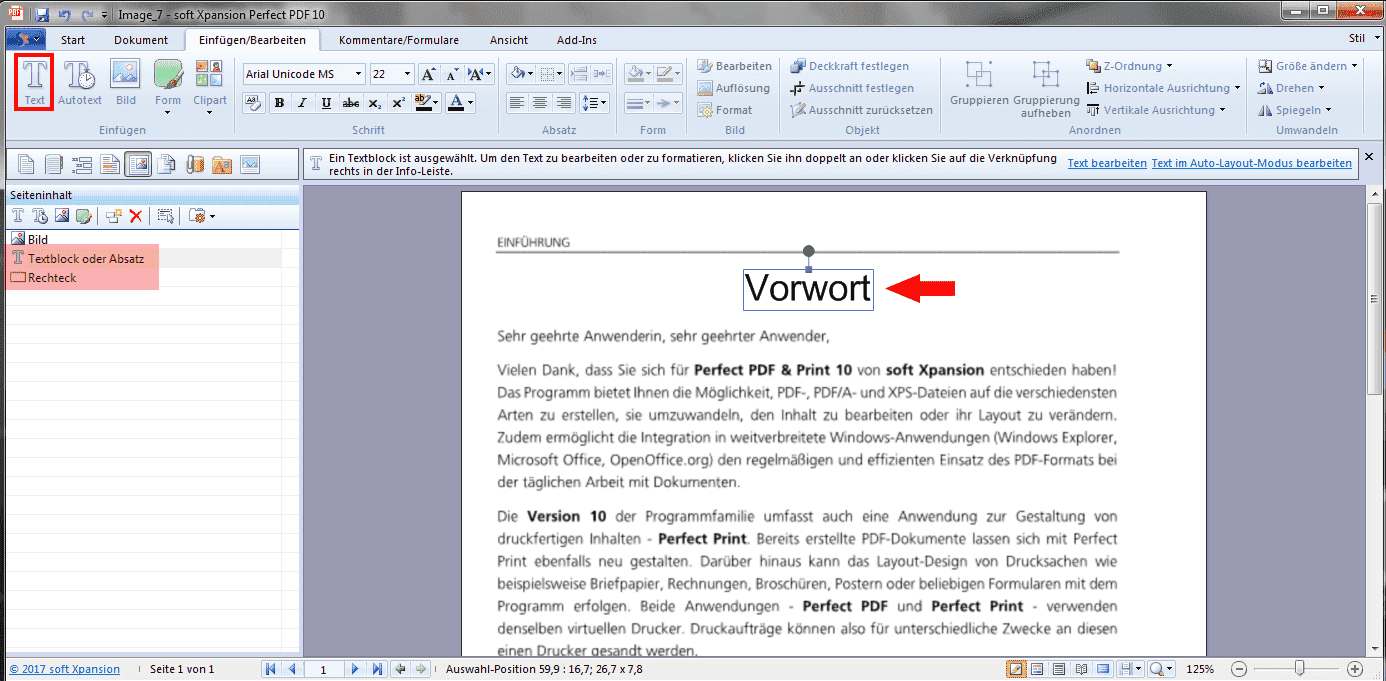The image size is (1386, 681).
Task: Select the Text insert tool
Action: point(35,81)
